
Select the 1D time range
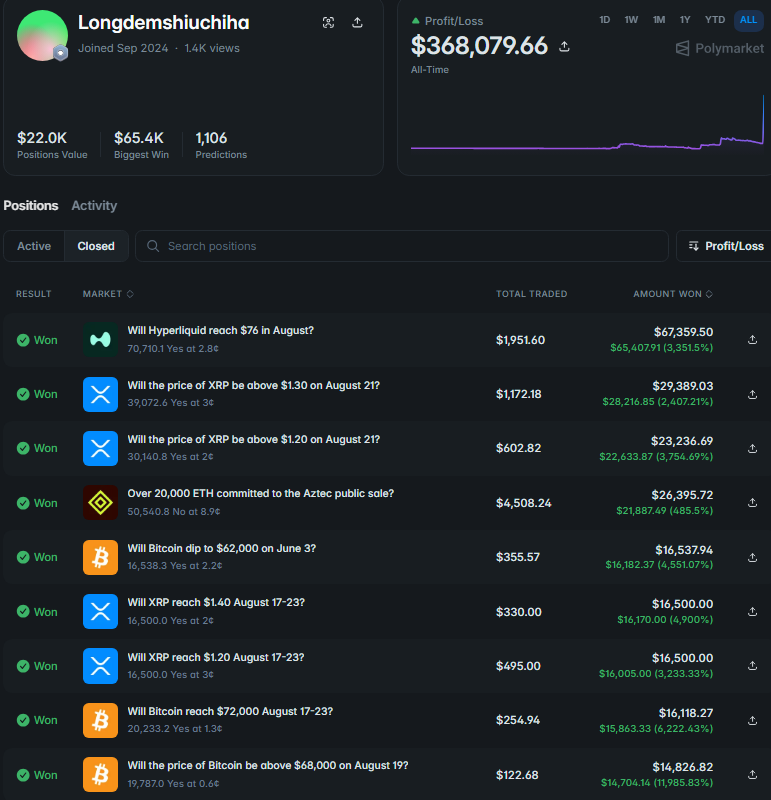click(605, 20)
